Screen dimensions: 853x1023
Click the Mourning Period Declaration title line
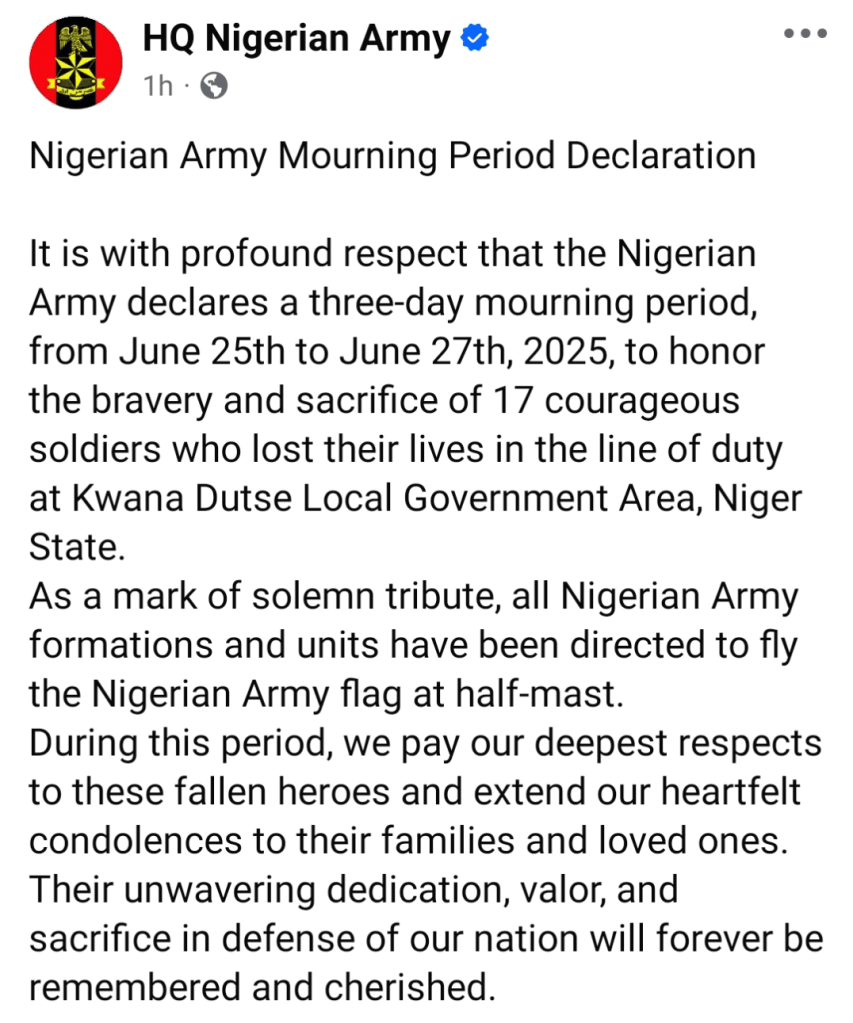[391, 157]
